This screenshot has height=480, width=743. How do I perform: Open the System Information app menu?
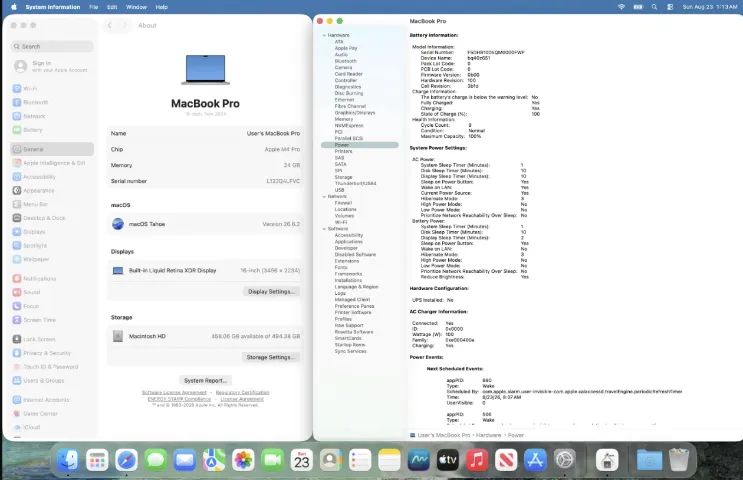pyautogui.click(x=53, y=7)
